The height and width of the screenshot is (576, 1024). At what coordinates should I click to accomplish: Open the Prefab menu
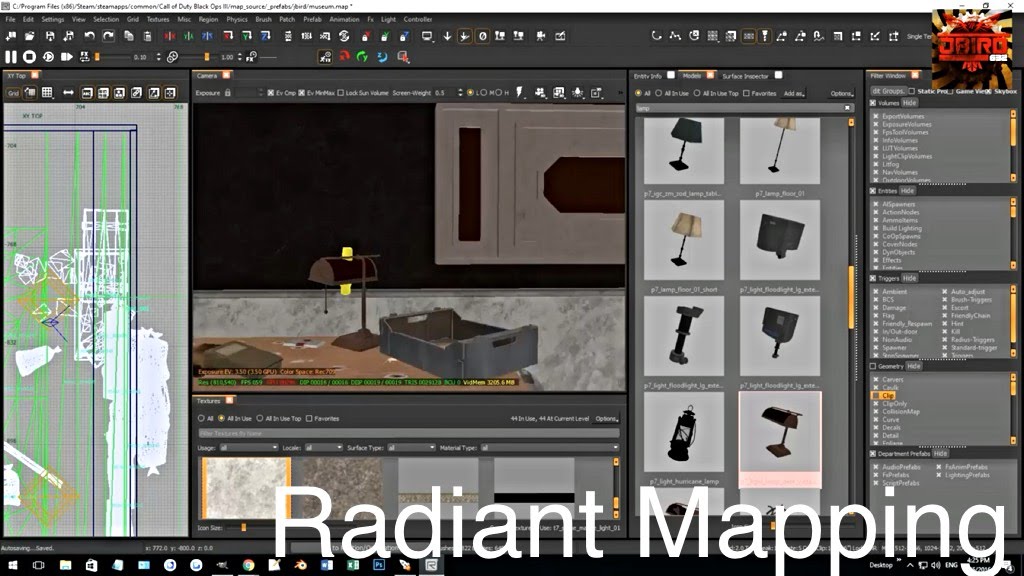tap(312, 20)
